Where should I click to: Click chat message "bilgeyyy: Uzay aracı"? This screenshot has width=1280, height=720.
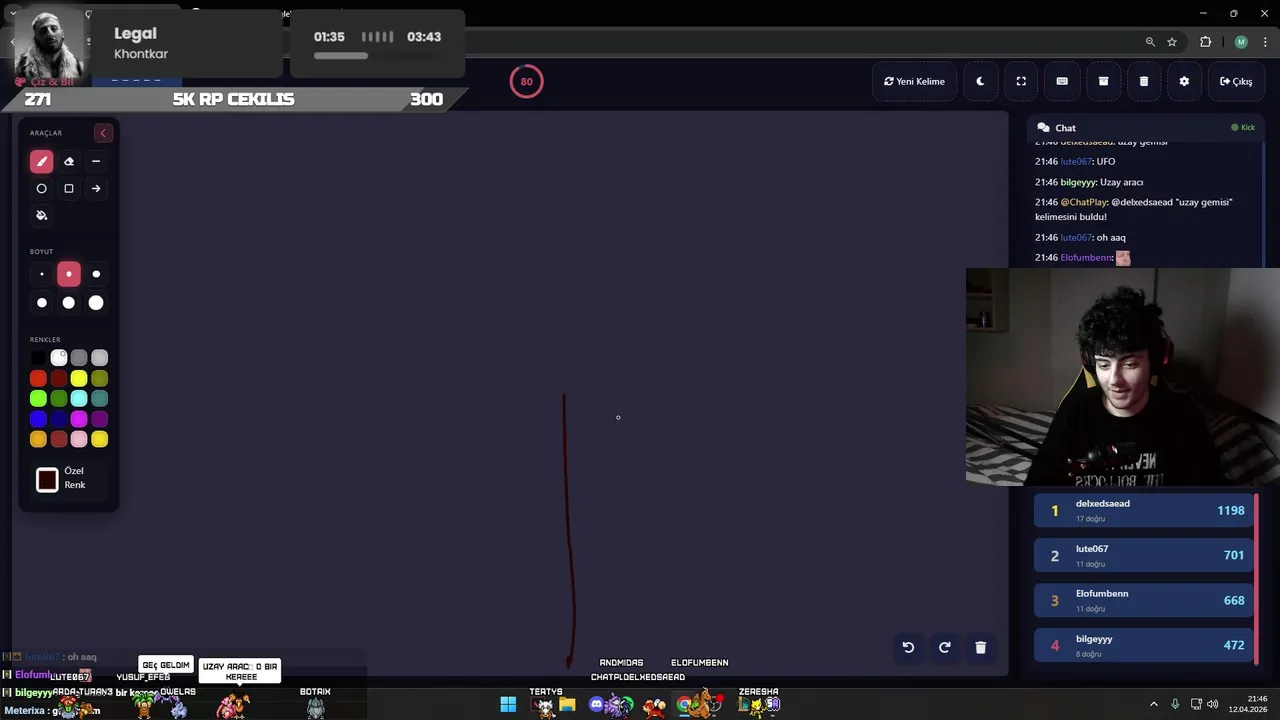coord(1089,182)
